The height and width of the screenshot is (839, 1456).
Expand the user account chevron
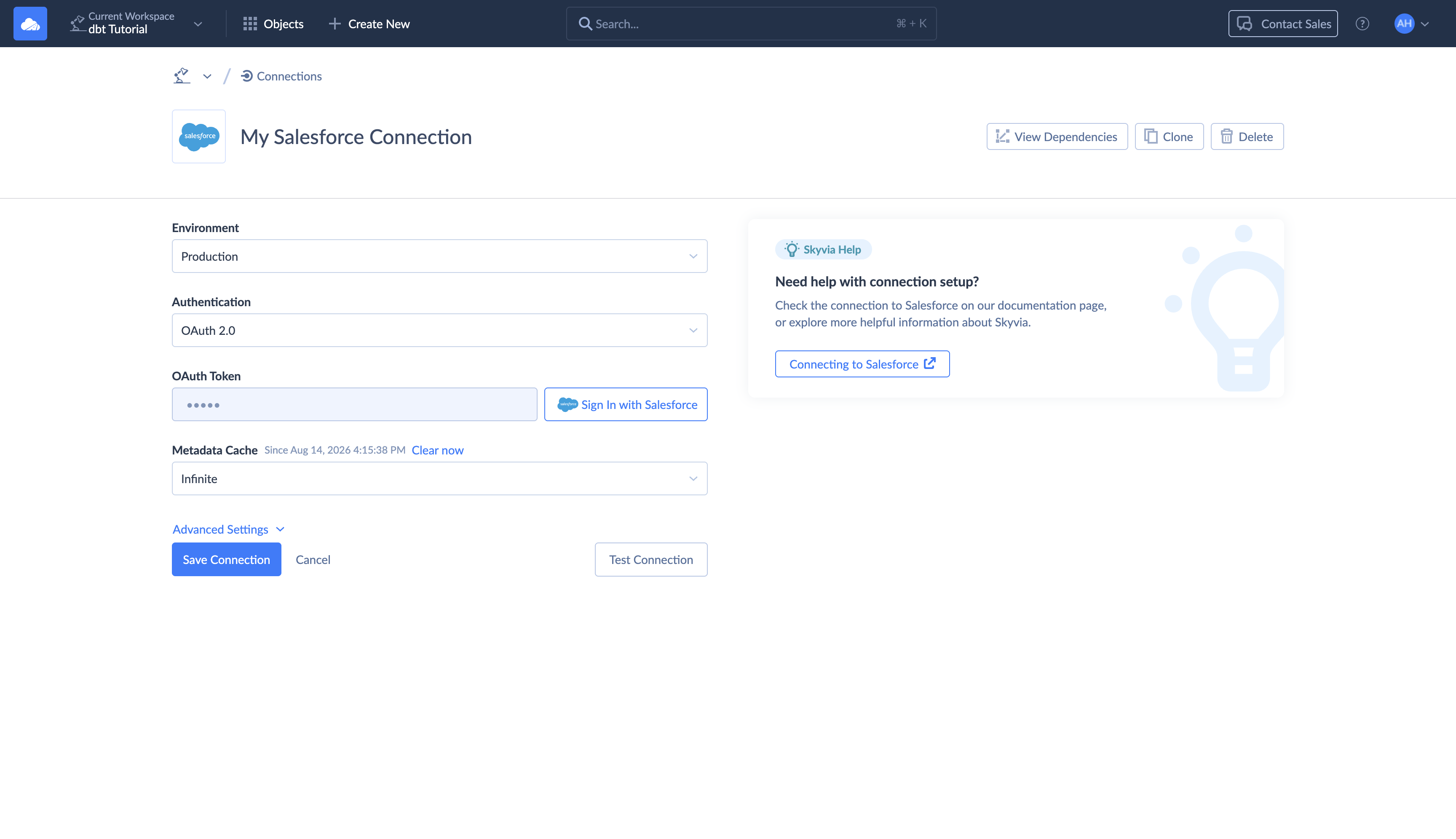pos(1425,24)
